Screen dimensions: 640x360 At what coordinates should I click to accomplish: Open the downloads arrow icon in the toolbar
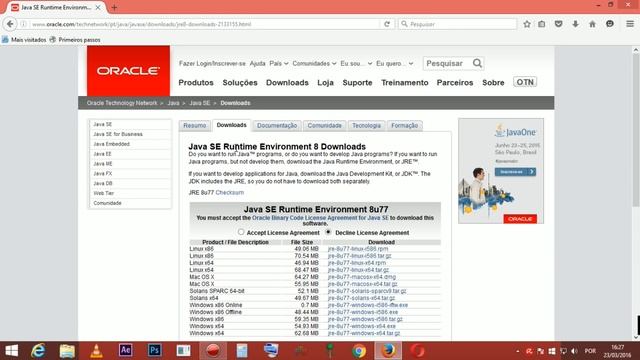[576, 24]
